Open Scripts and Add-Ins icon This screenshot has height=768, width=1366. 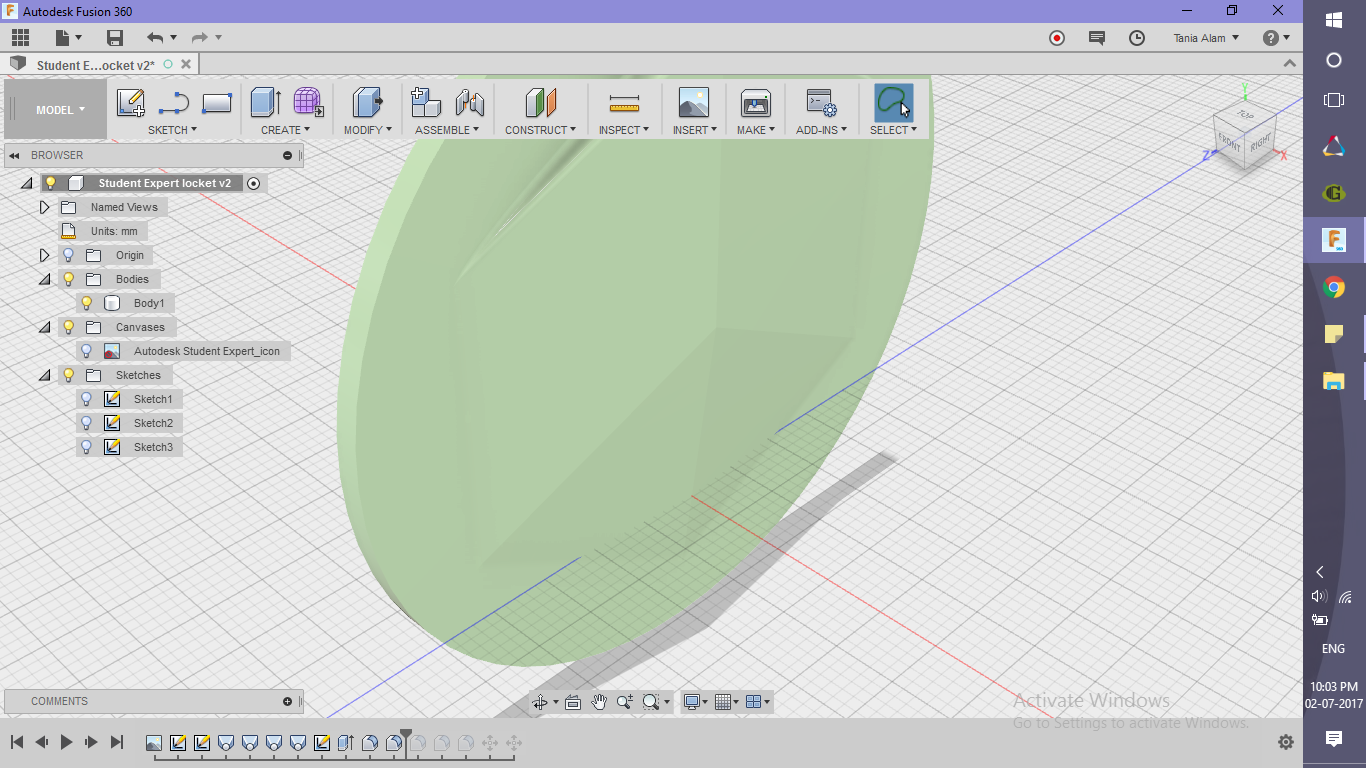[x=821, y=104]
